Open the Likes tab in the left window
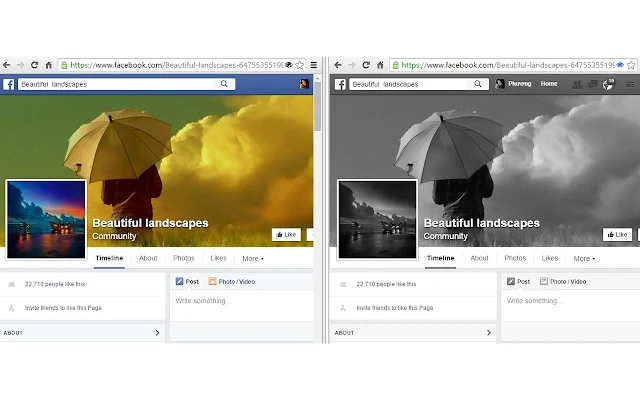The image size is (640, 400). tap(218, 258)
